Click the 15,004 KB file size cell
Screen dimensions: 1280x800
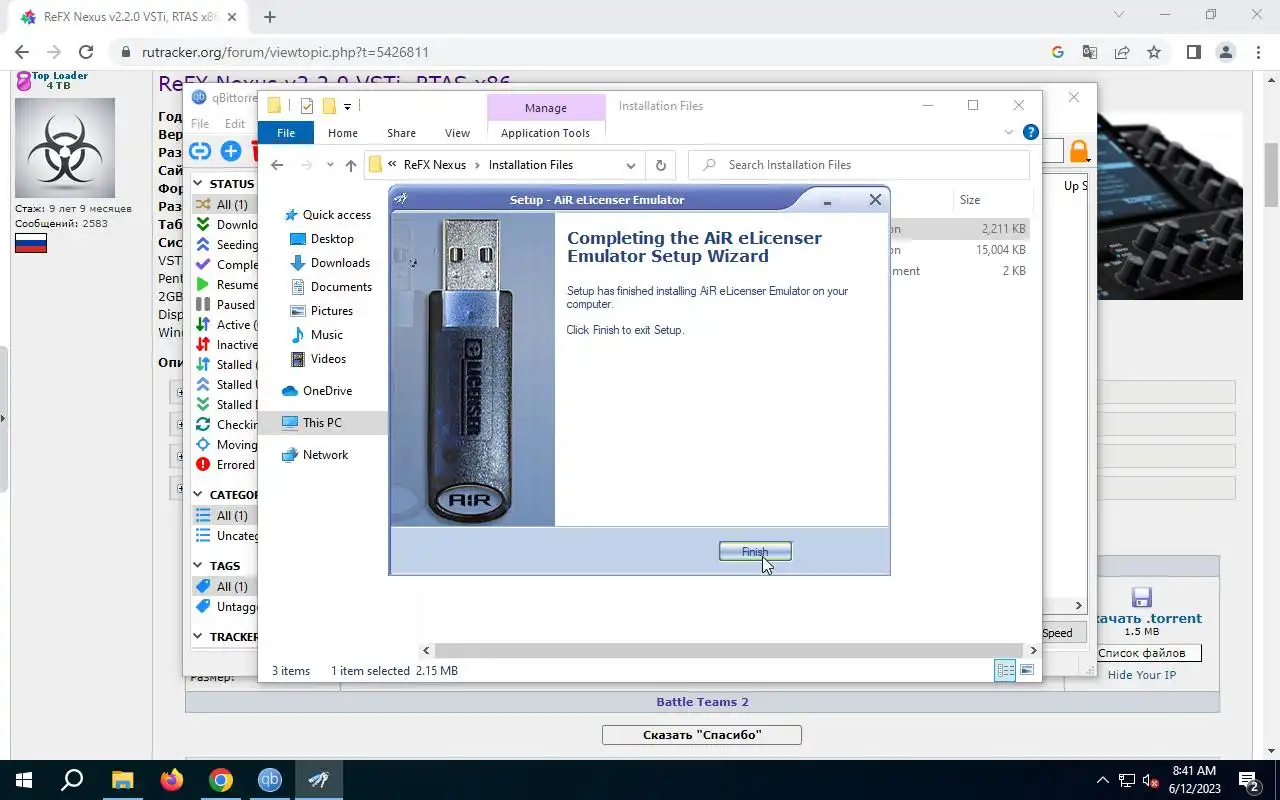pos(1000,250)
